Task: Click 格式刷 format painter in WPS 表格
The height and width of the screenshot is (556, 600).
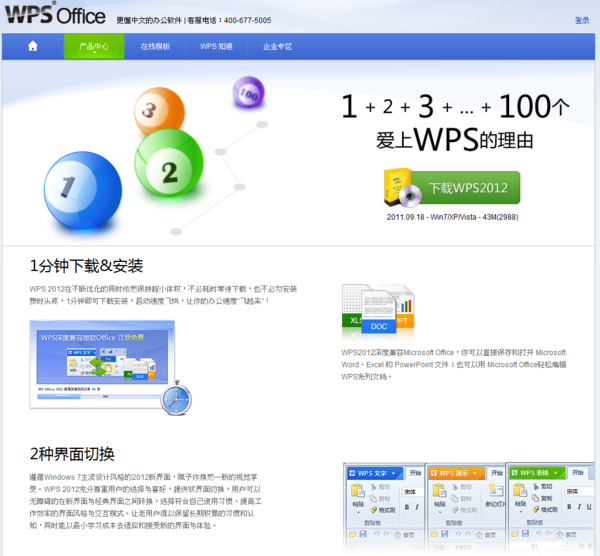Action: [x=545, y=509]
